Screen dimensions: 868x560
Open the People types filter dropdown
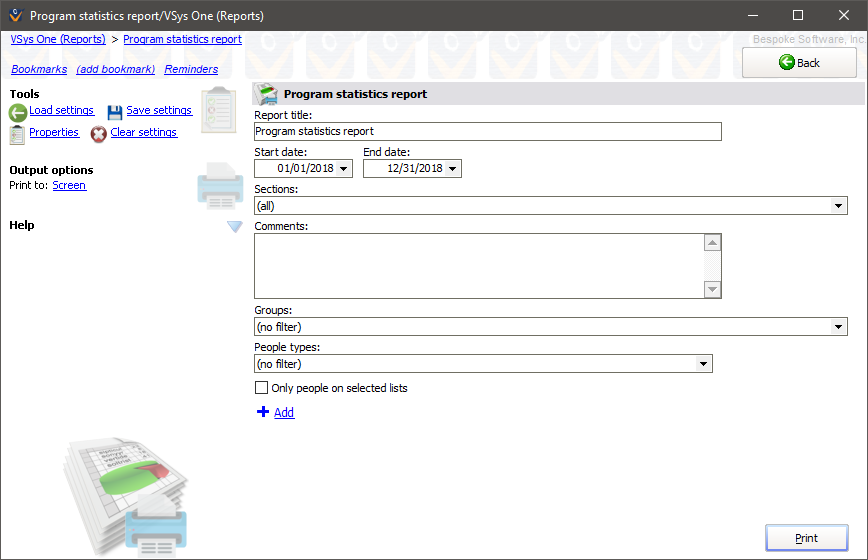point(704,364)
